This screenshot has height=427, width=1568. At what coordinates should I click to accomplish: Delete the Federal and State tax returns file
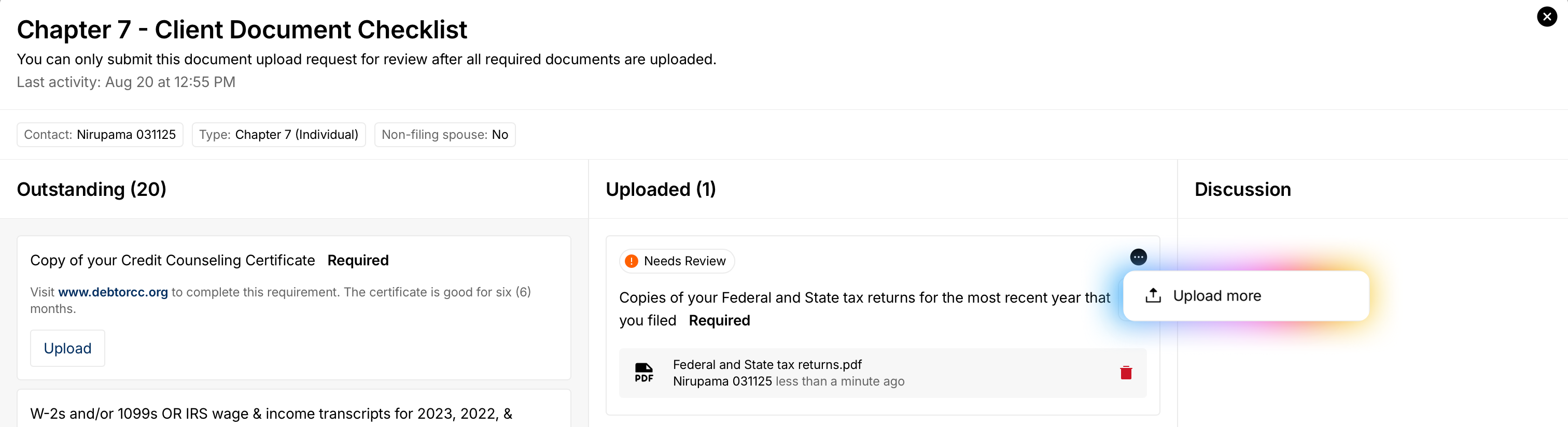pos(1126,373)
